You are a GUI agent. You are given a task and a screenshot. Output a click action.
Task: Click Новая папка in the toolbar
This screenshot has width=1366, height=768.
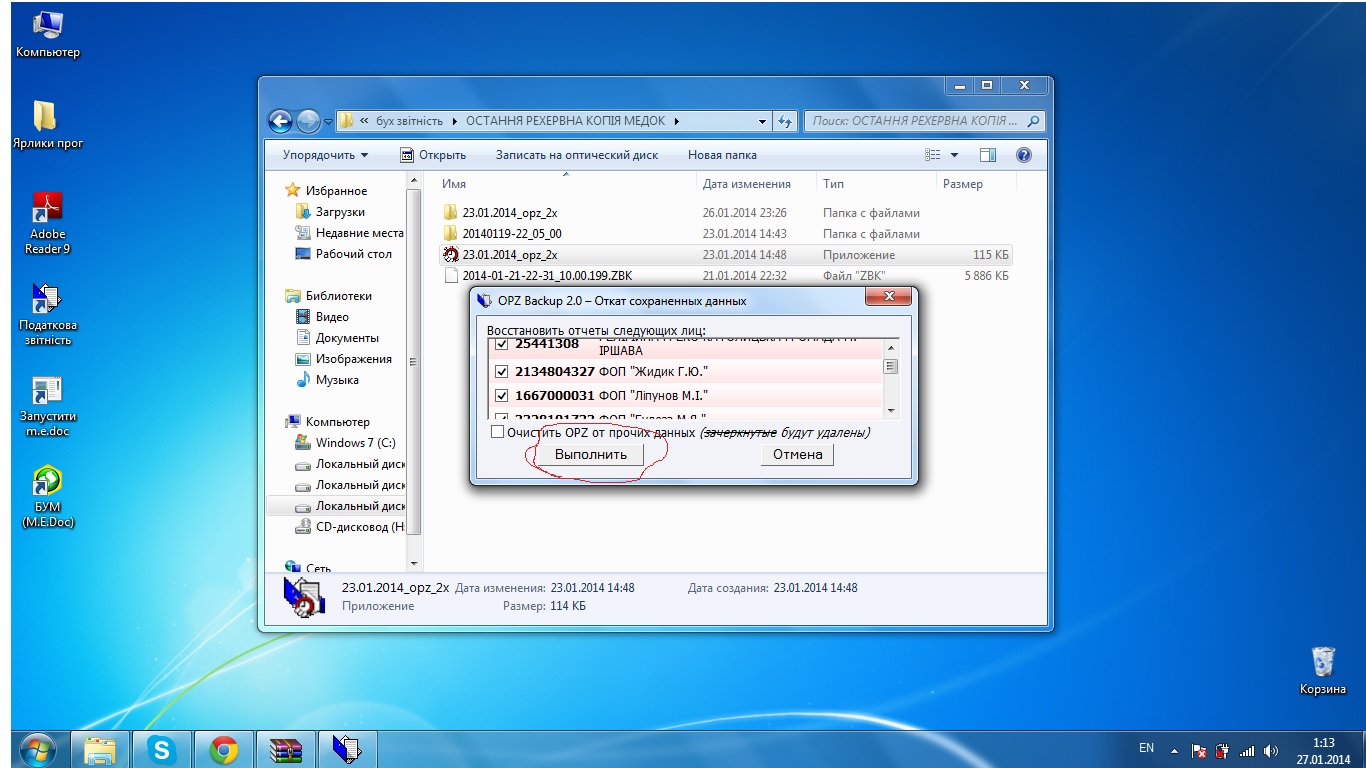[x=722, y=155]
